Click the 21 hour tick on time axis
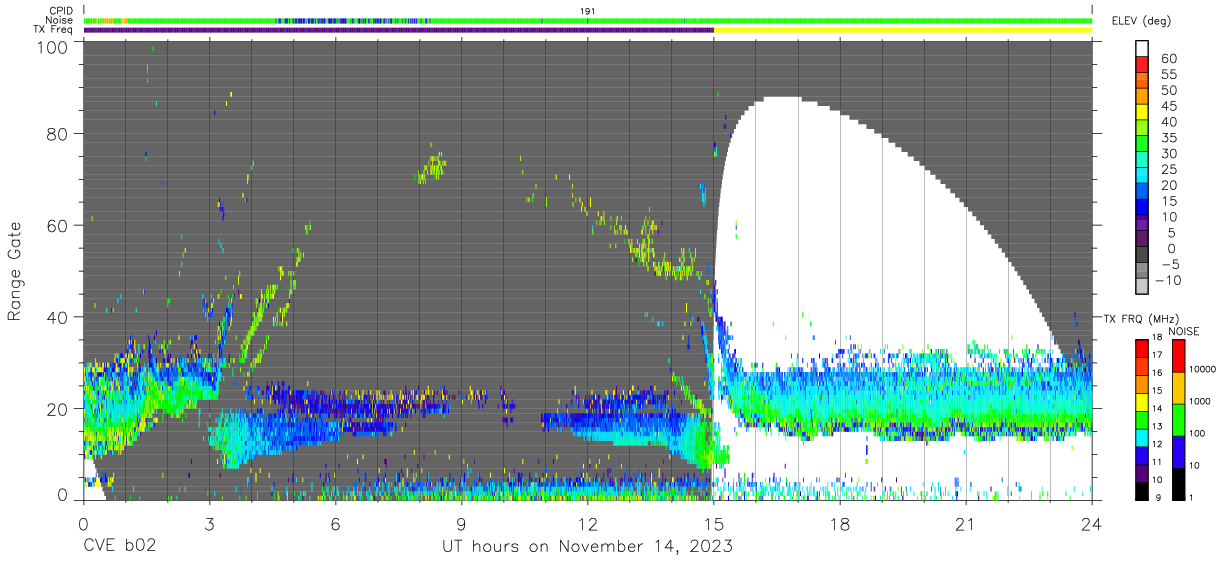This screenshot has width=1228, height=567. [966, 524]
